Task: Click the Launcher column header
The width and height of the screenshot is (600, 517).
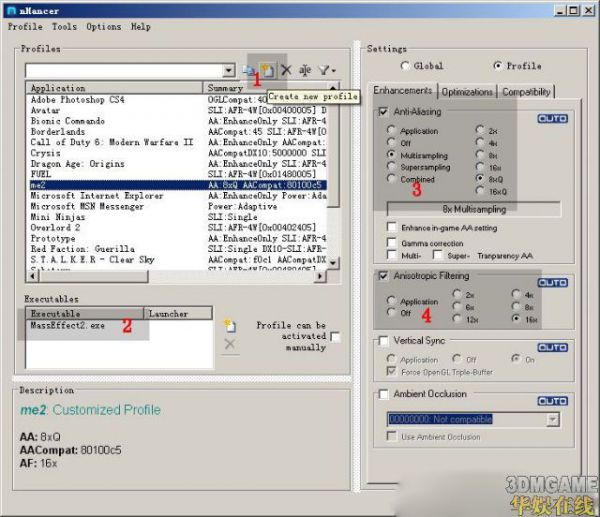Action: coord(178,314)
